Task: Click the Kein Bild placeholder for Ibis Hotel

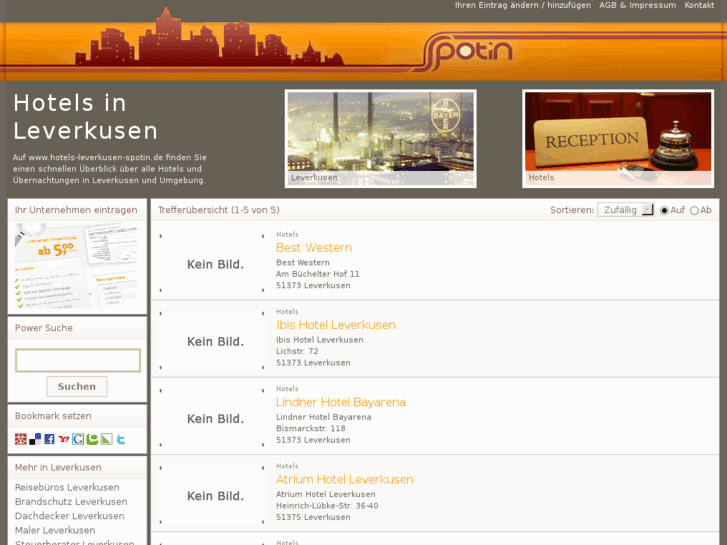Action: (212, 341)
